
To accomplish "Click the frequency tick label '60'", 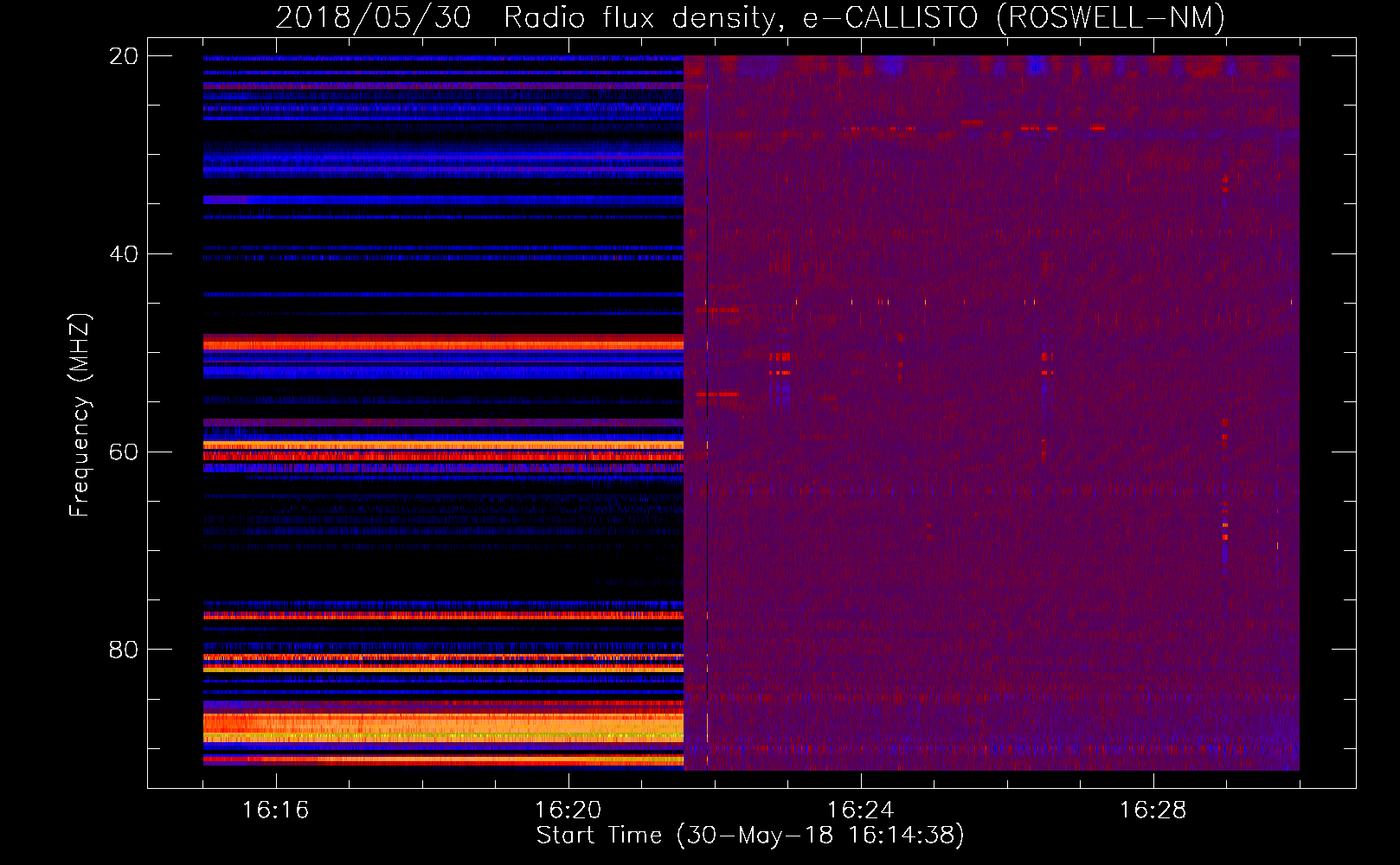I will (x=124, y=452).
